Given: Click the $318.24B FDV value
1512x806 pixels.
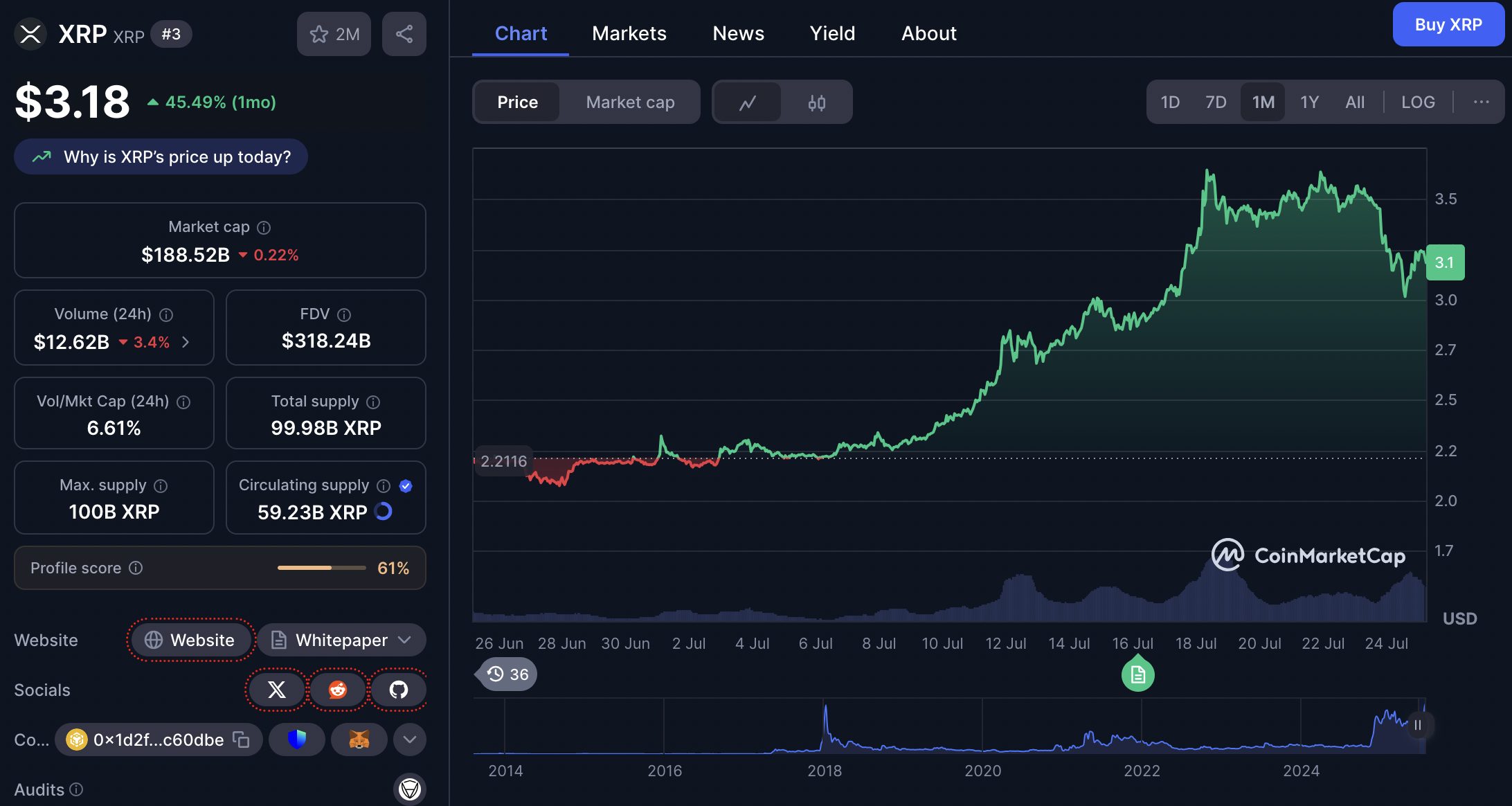Looking at the screenshot, I should tap(326, 341).
